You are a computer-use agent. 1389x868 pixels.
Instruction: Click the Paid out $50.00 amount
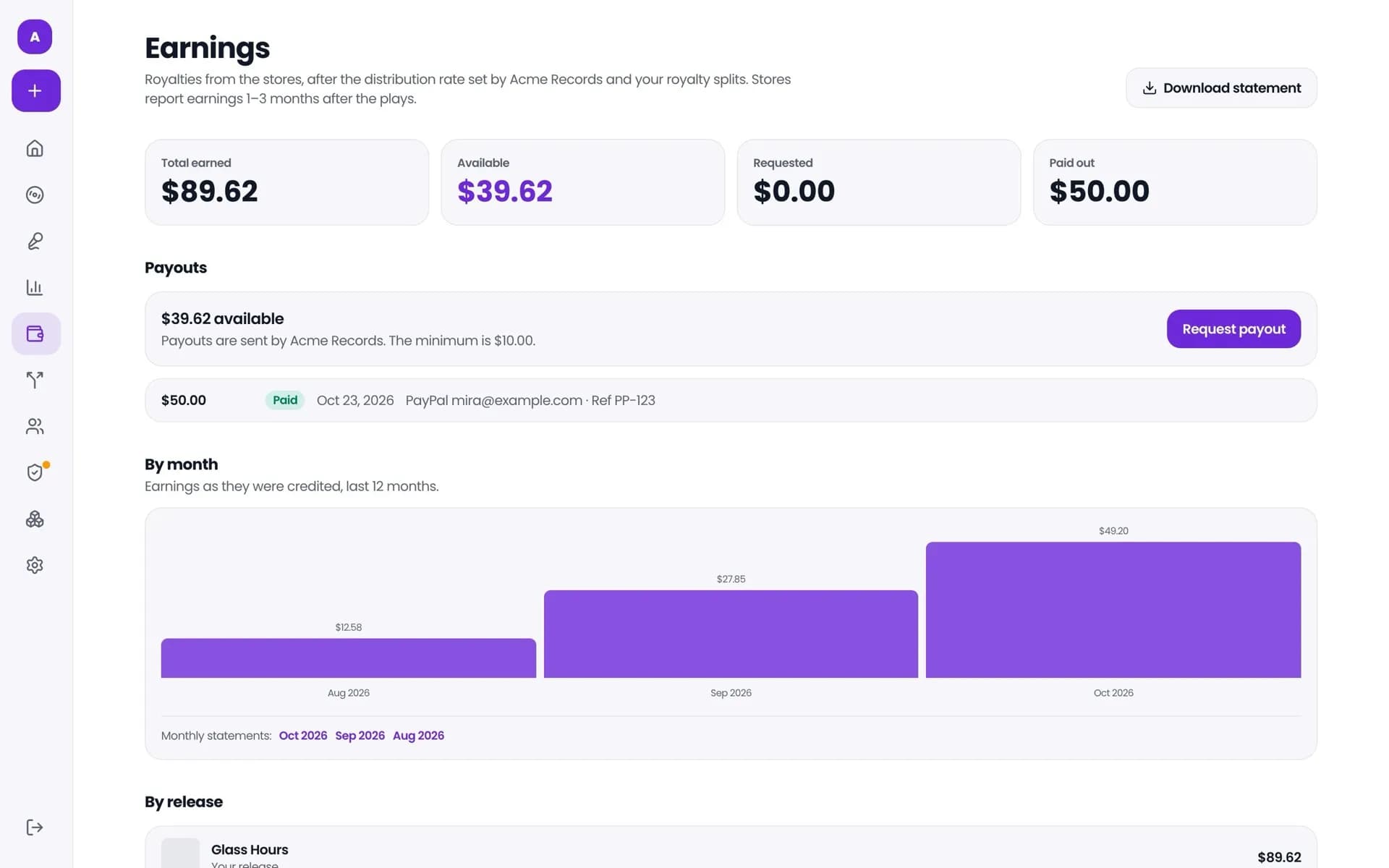click(1099, 191)
